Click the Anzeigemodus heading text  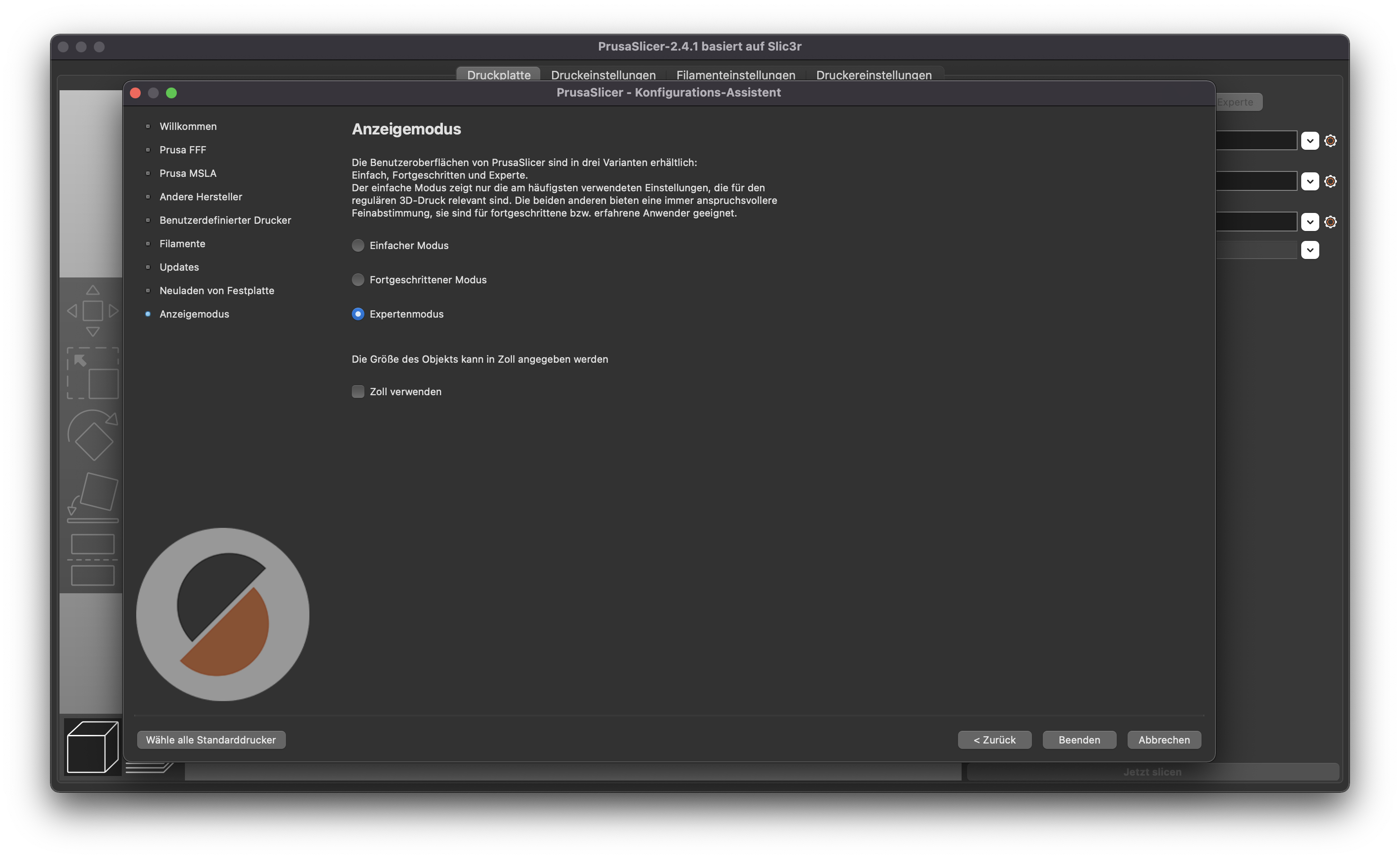(x=406, y=129)
